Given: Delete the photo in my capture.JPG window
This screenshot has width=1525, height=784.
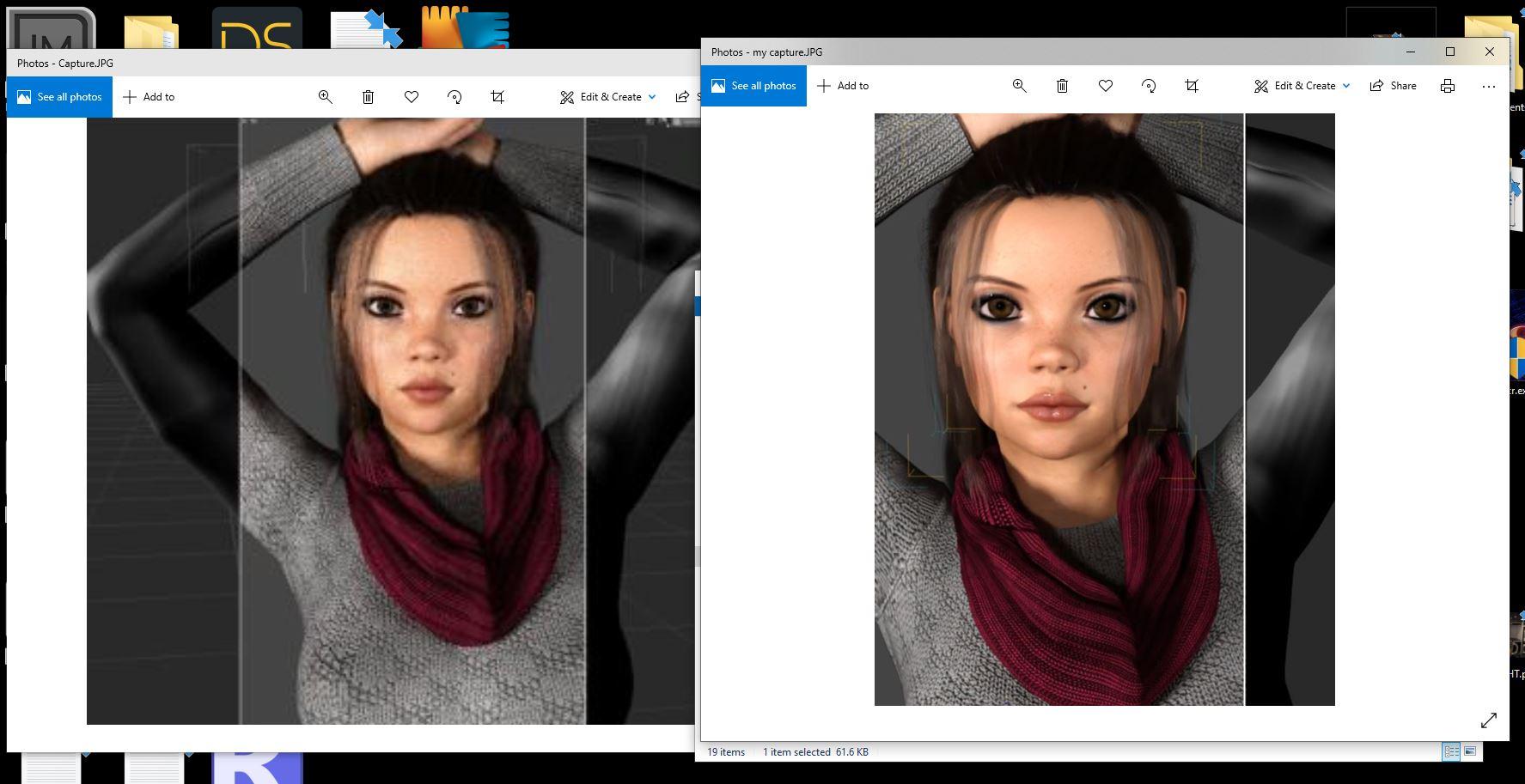Looking at the screenshot, I should pos(1062,86).
